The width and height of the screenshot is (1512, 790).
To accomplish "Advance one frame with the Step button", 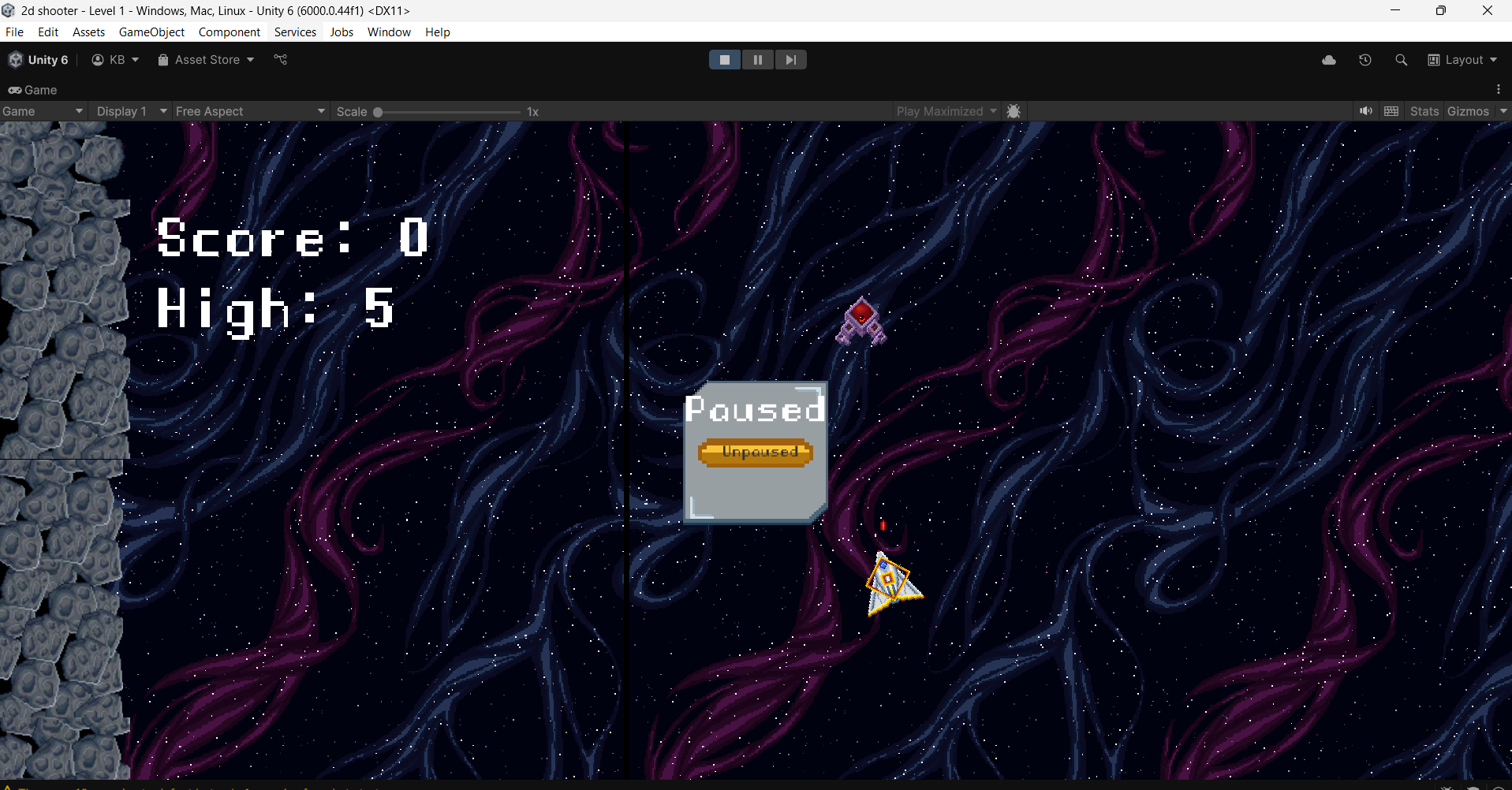I will (790, 60).
